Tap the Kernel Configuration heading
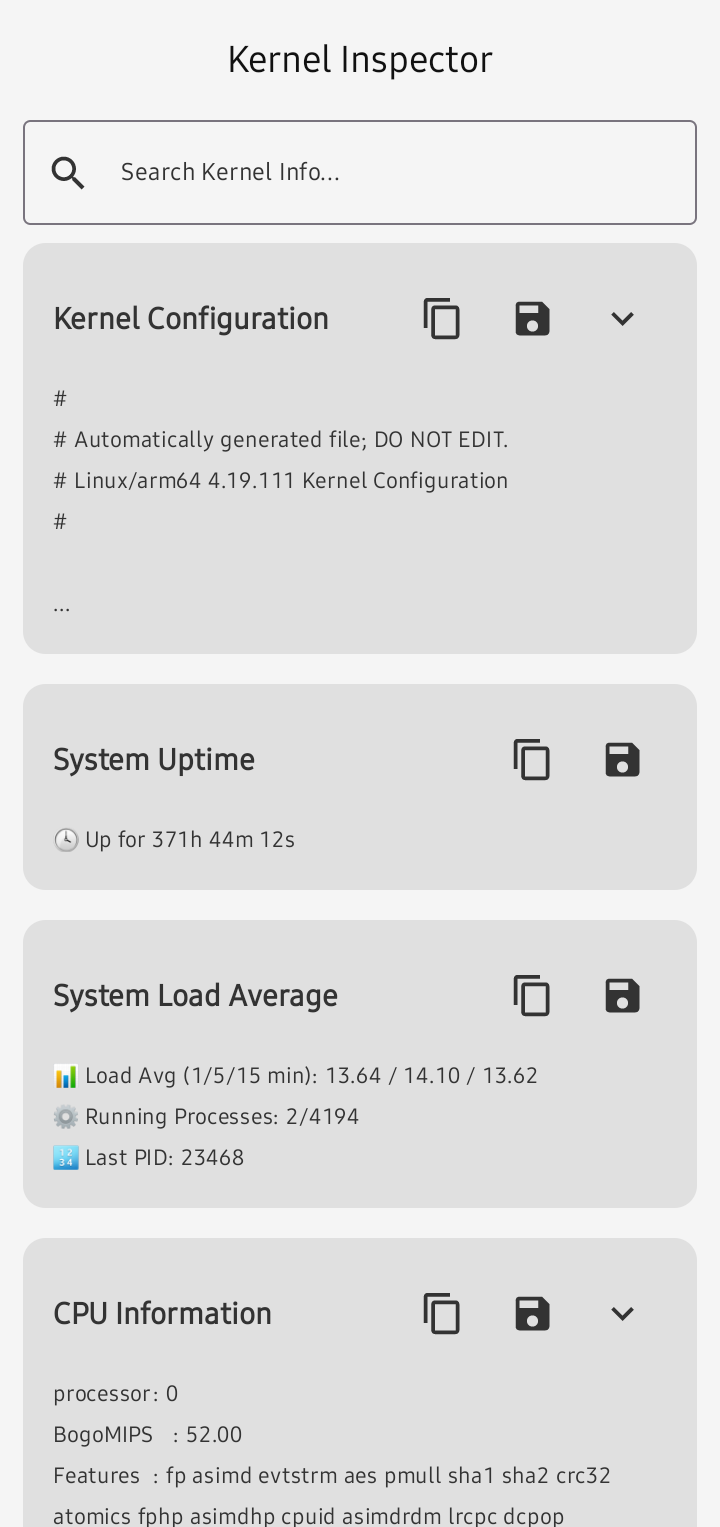The width and height of the screenshot is (720, 1527). 191,319
